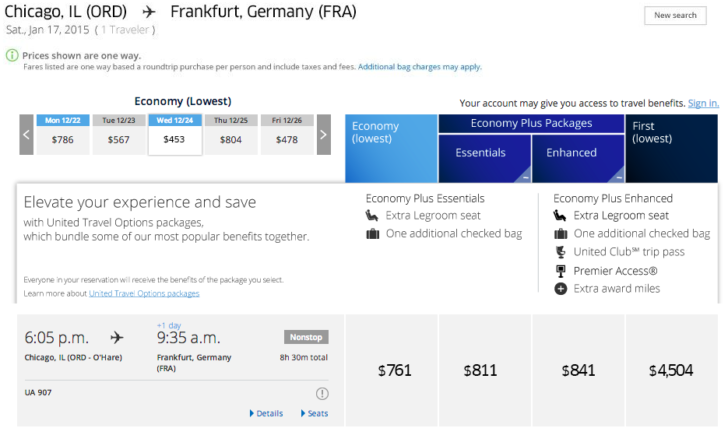The height and width of the screenshot is (428, 728).
Task: Advance to later dates with right arrow
Action: coord(324,135)
